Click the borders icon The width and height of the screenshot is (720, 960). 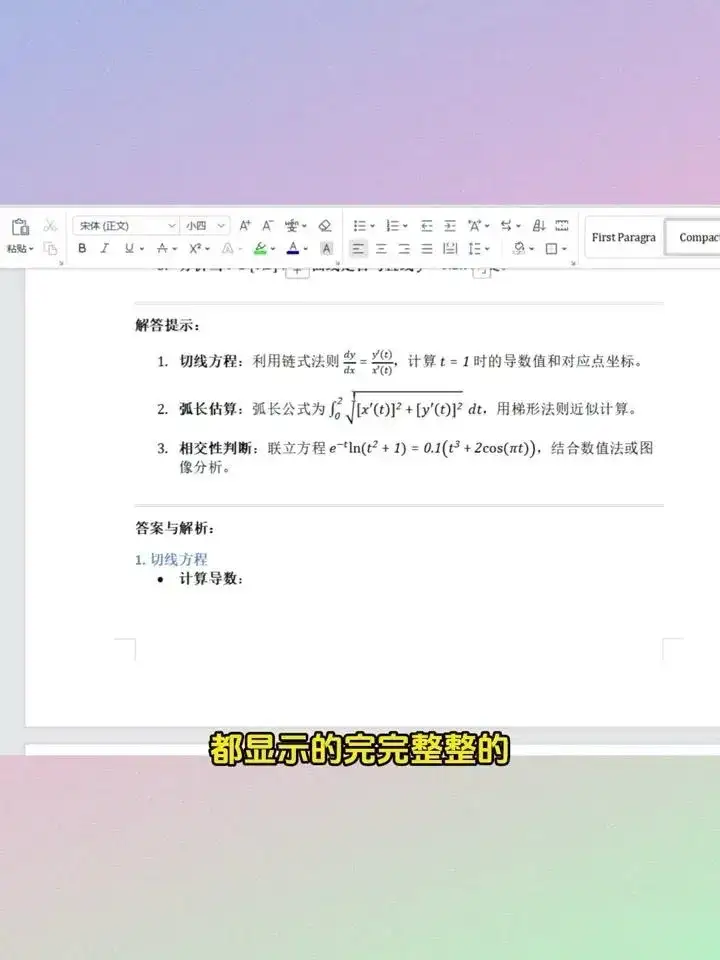click(552, 249)
